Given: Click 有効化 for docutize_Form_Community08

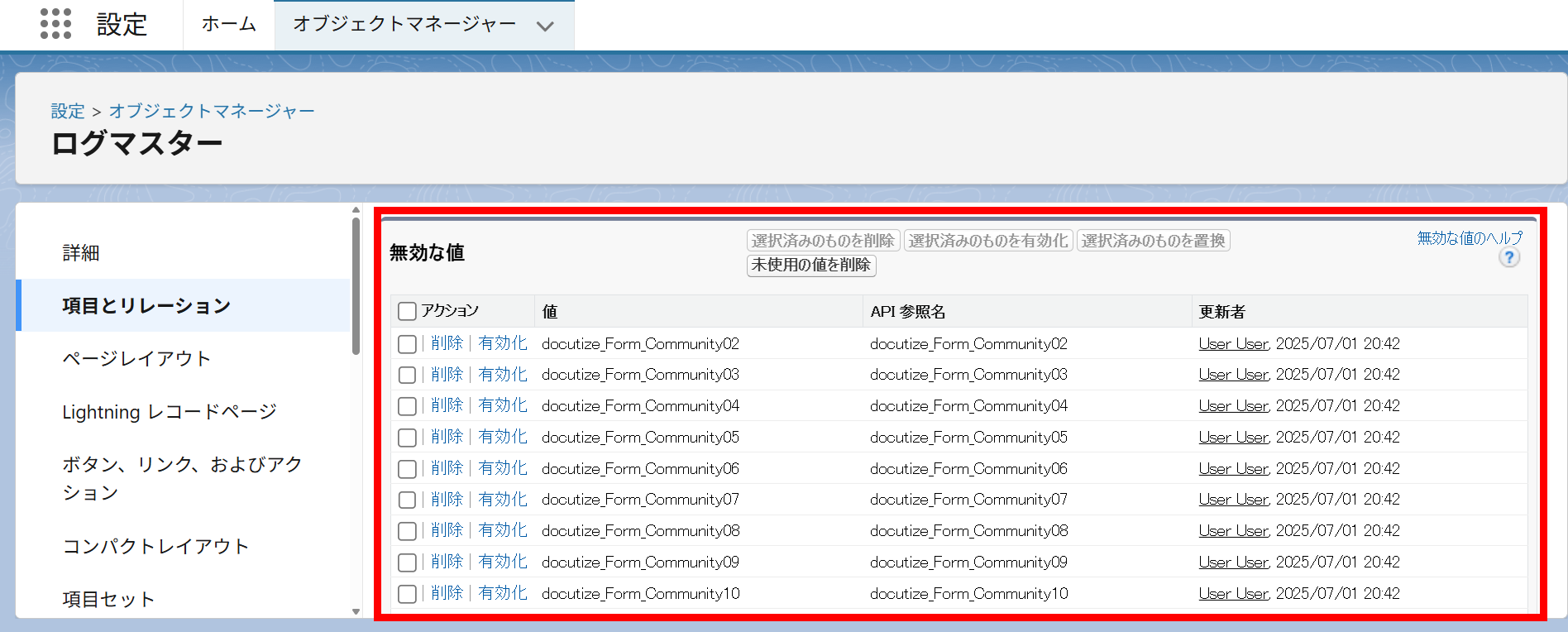Looking at the screenshot, I should pyautogui.click(x=503, y=530).
